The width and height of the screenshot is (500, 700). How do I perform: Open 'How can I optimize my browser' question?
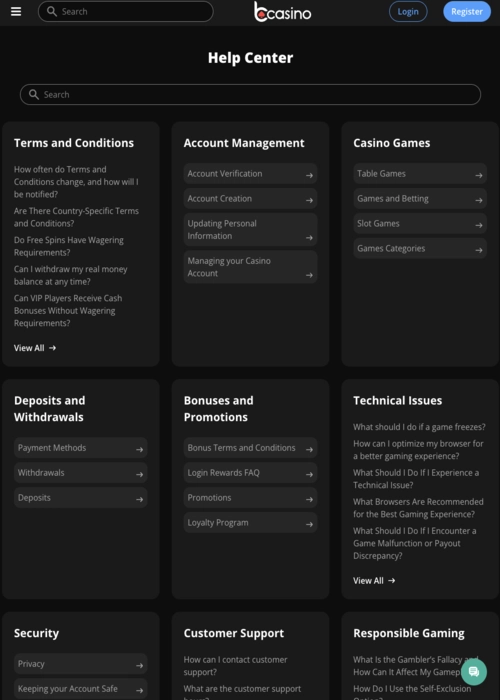click(x=418, y=450)
